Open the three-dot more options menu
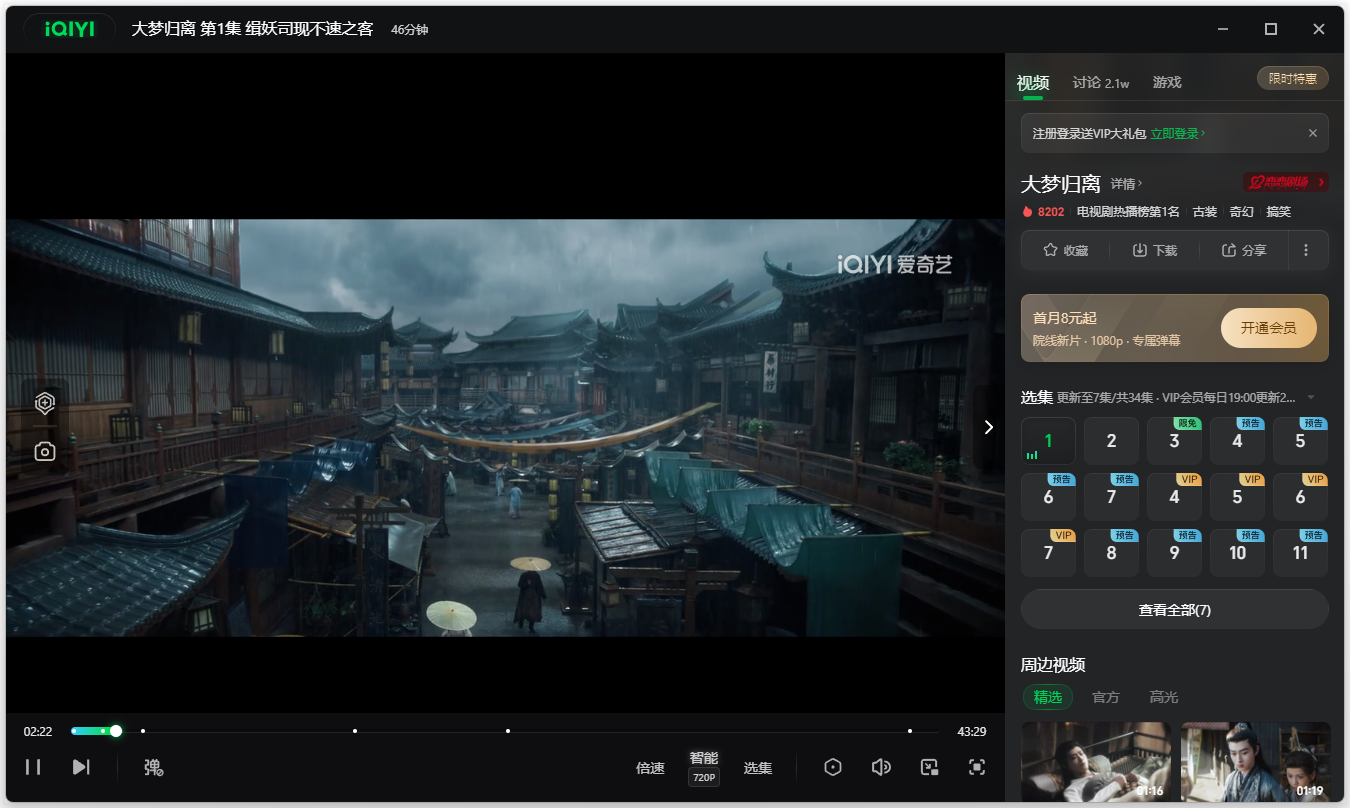The height and width of the screenshot is (808, 1350). coord(1306,250)
